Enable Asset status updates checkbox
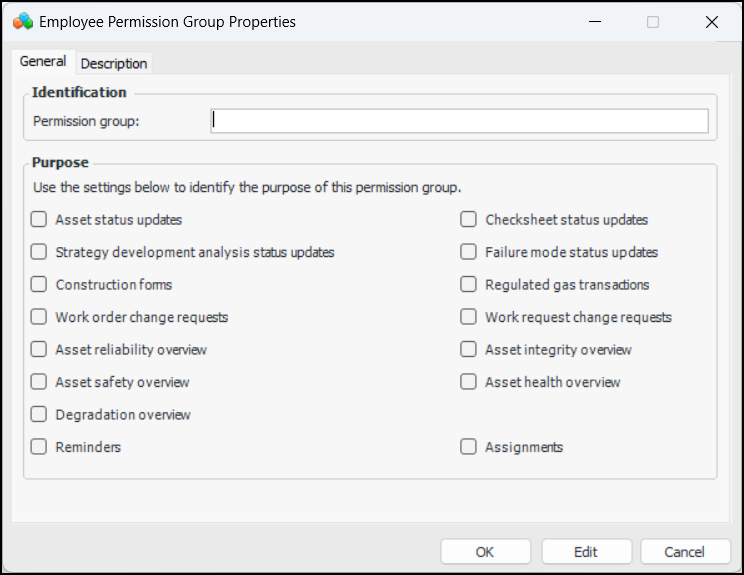 (x=39, y=220)
